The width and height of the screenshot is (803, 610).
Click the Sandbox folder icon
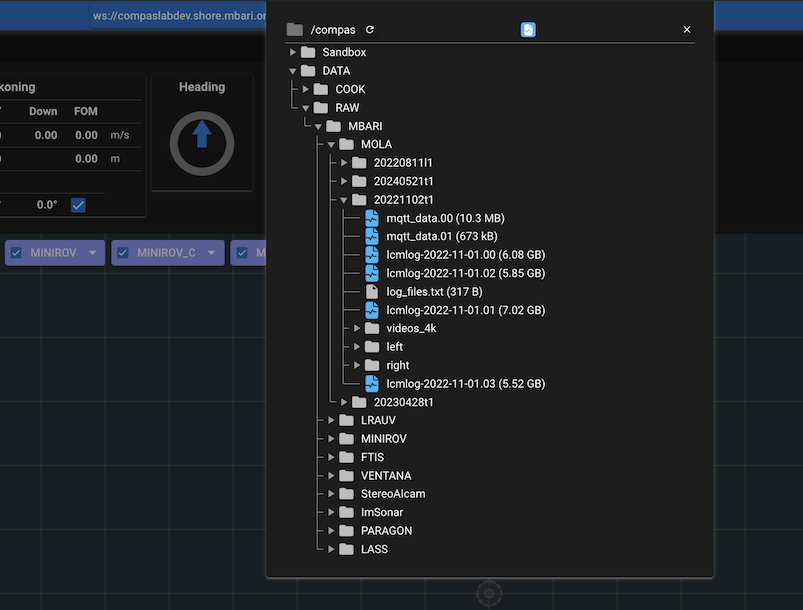[x=308, y=52]
